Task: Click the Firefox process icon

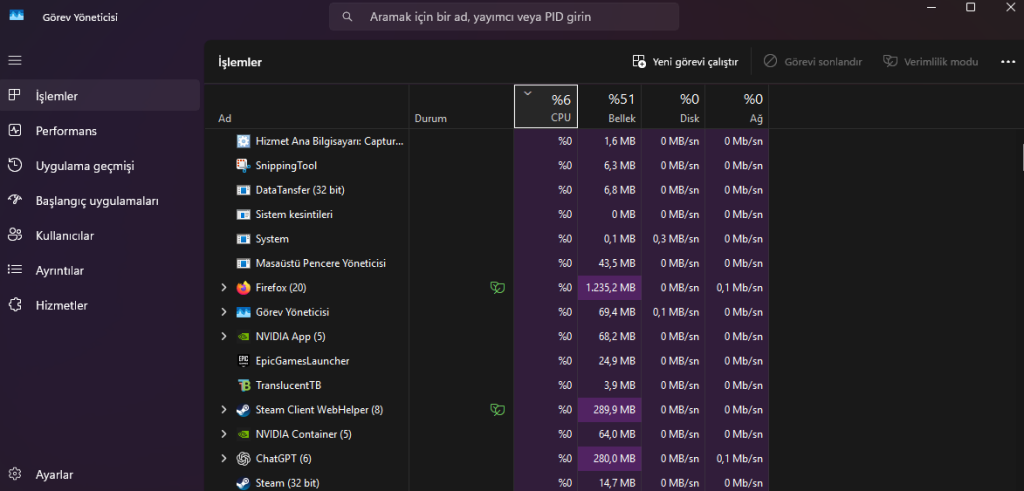Action: click(x=243, y=288)
